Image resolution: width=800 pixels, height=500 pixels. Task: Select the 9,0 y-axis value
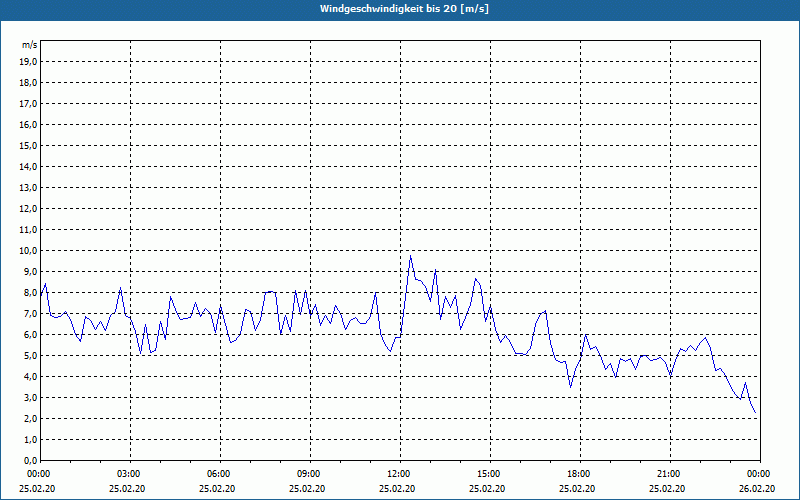click(x=31, y=271)
